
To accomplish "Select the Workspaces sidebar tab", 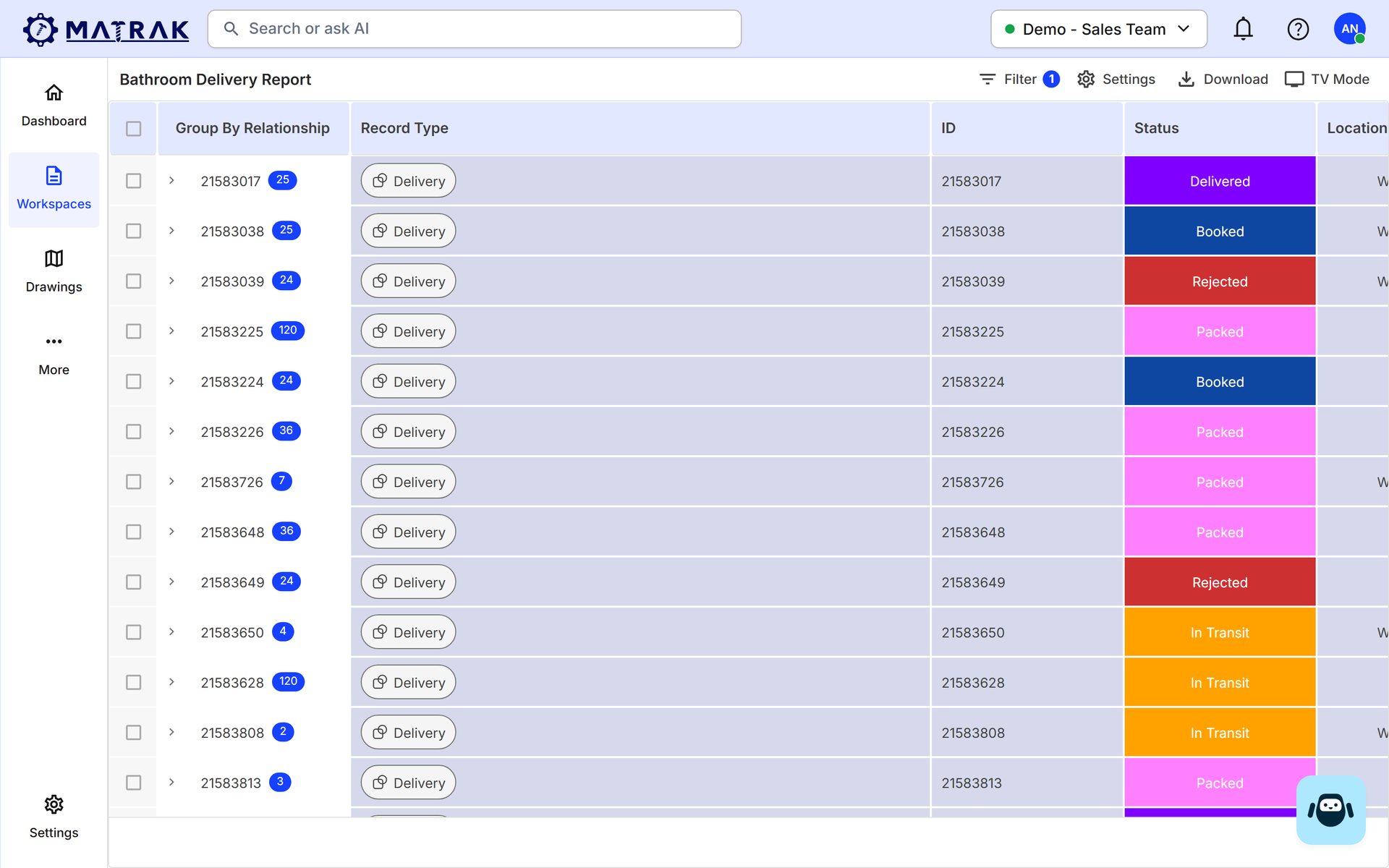I will 54,190.
